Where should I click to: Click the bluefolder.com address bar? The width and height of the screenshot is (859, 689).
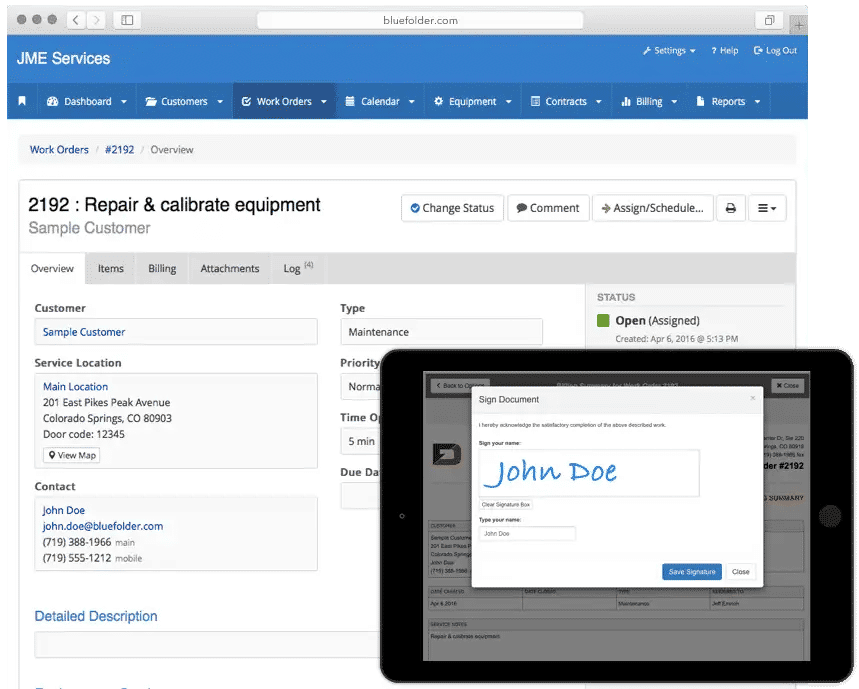tap(420, 20)
